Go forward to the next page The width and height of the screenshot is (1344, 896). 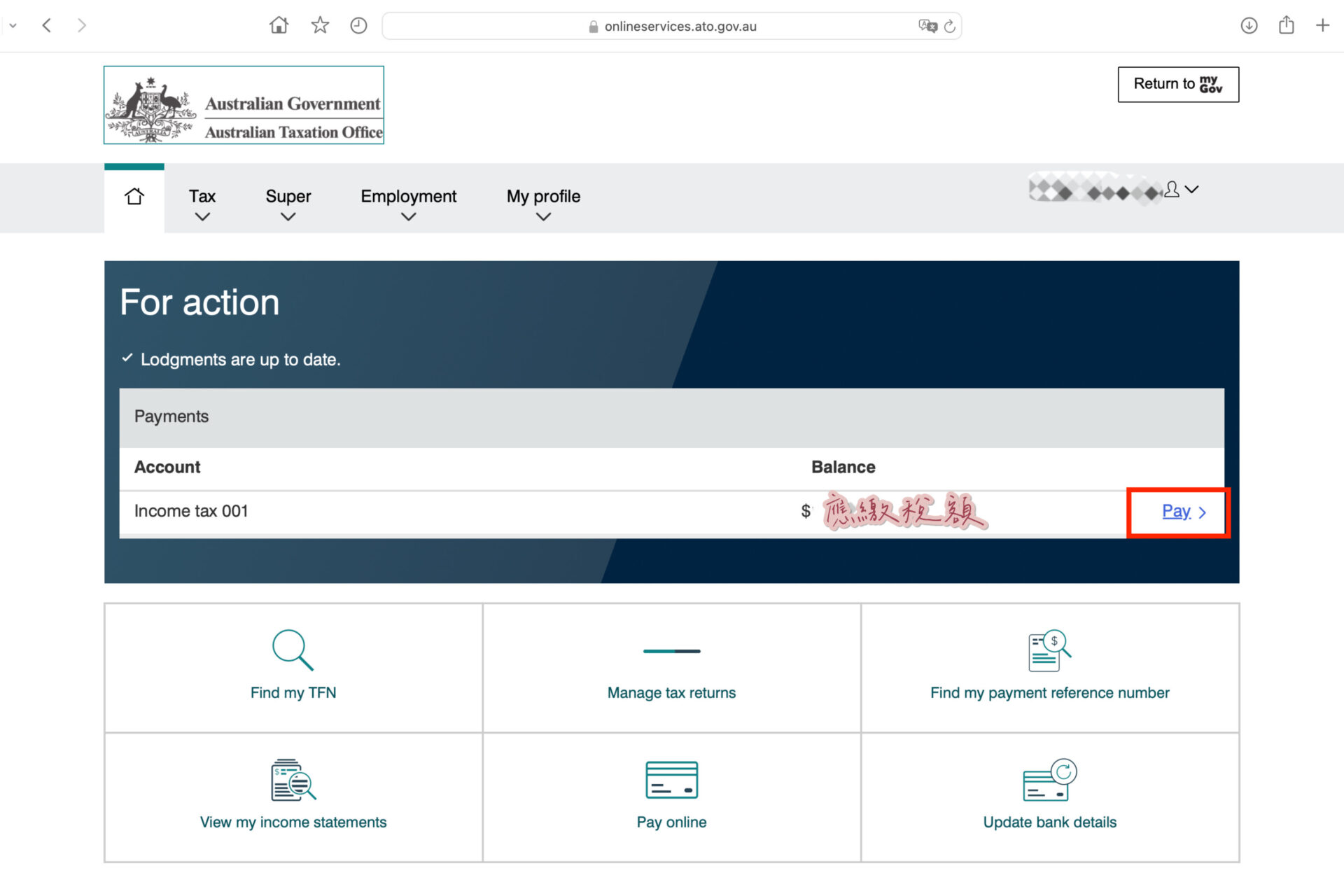[x=82, y=26]
